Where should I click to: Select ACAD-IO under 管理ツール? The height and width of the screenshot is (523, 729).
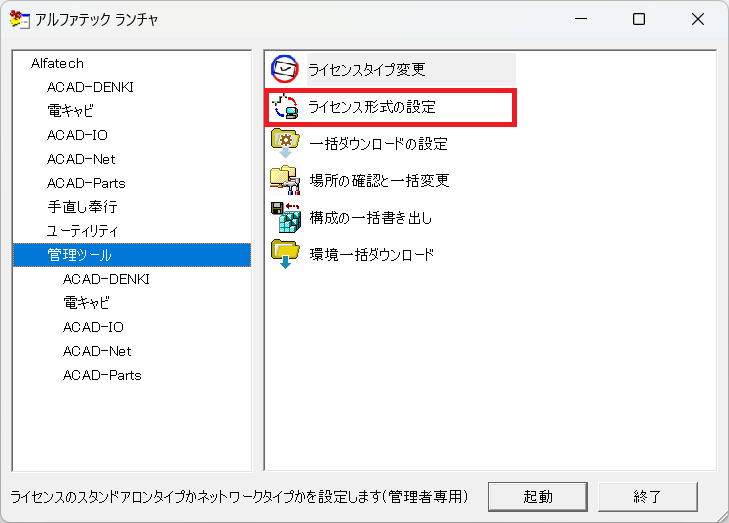(x=93, y=327)
